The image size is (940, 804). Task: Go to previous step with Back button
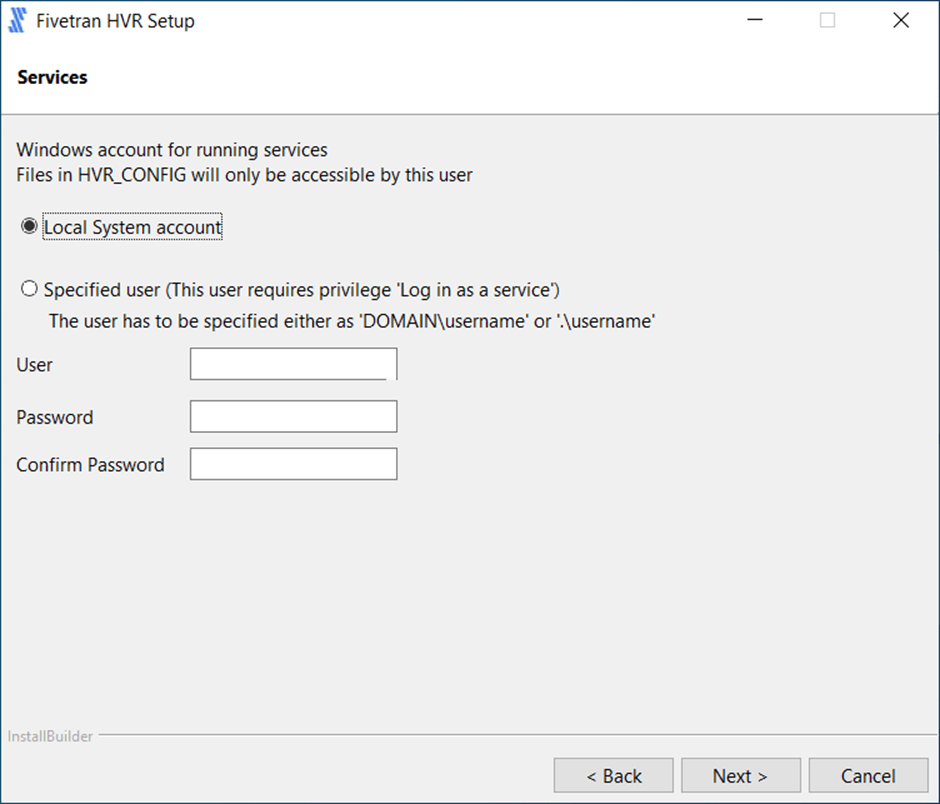tap(614, 776)
